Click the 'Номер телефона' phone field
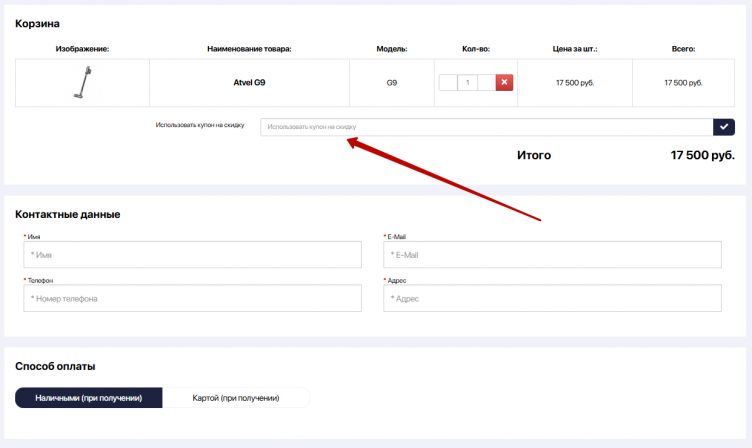Viewport: 752px width, 448px height. coord(192,298)
